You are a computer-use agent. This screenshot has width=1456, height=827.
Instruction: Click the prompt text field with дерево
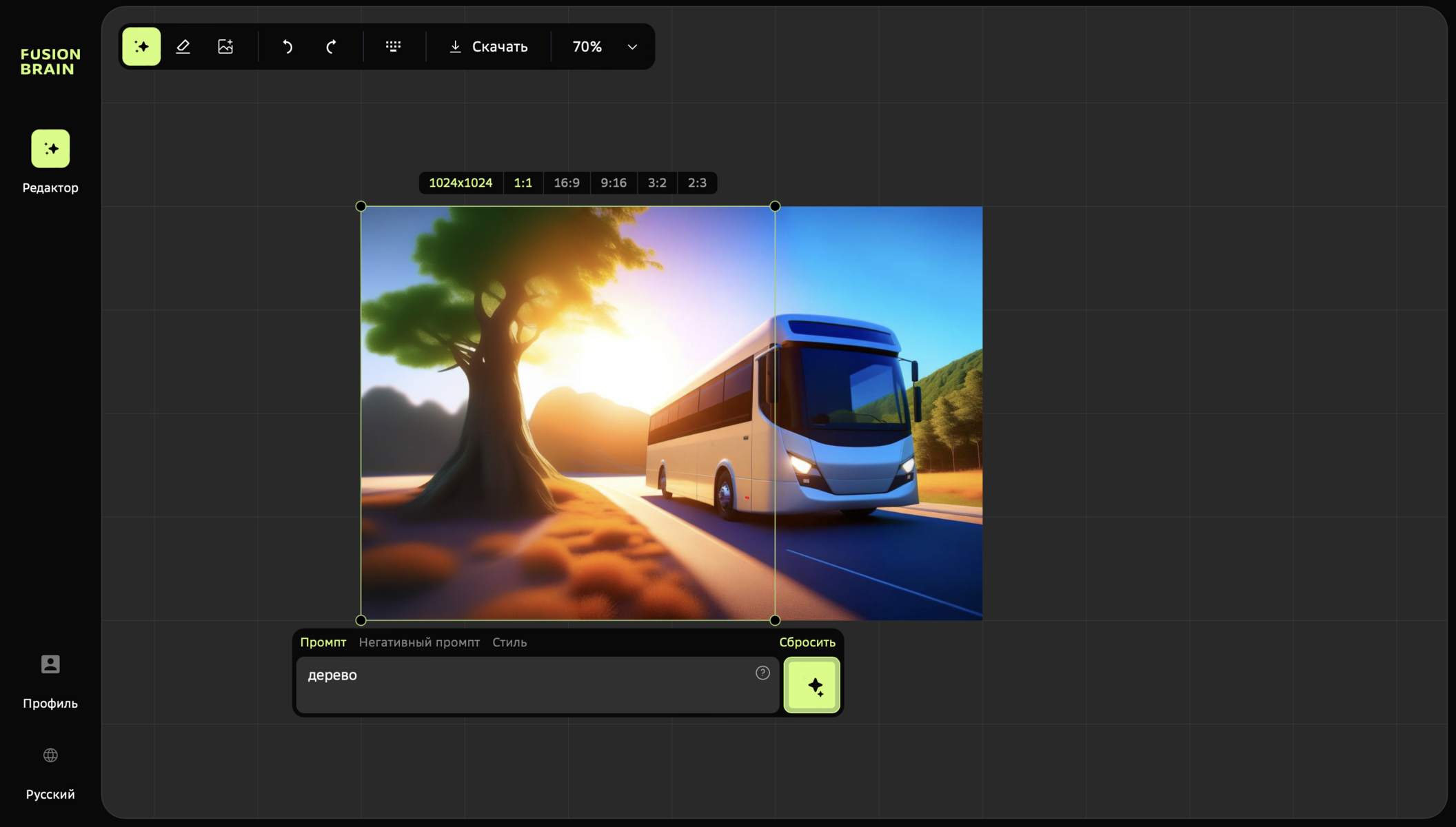524,684
